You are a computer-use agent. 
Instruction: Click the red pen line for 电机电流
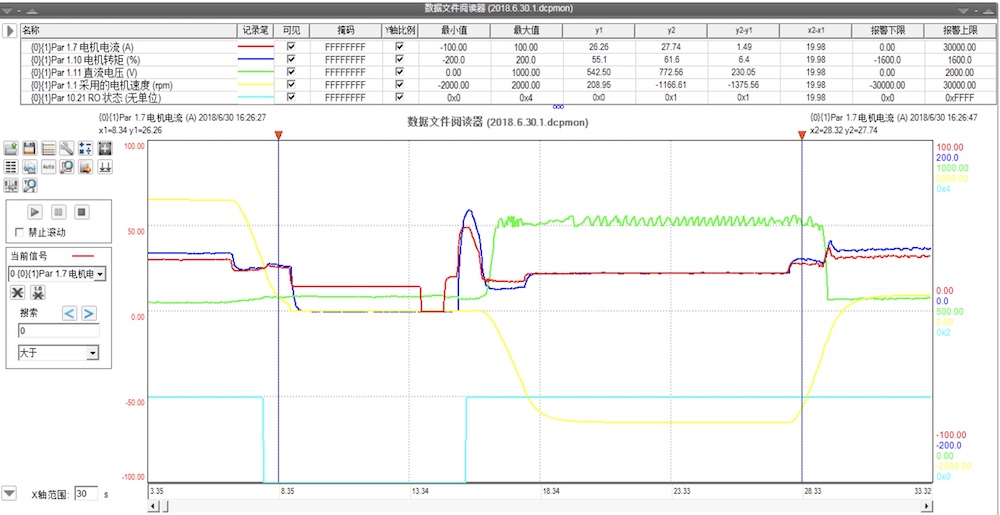255,46
